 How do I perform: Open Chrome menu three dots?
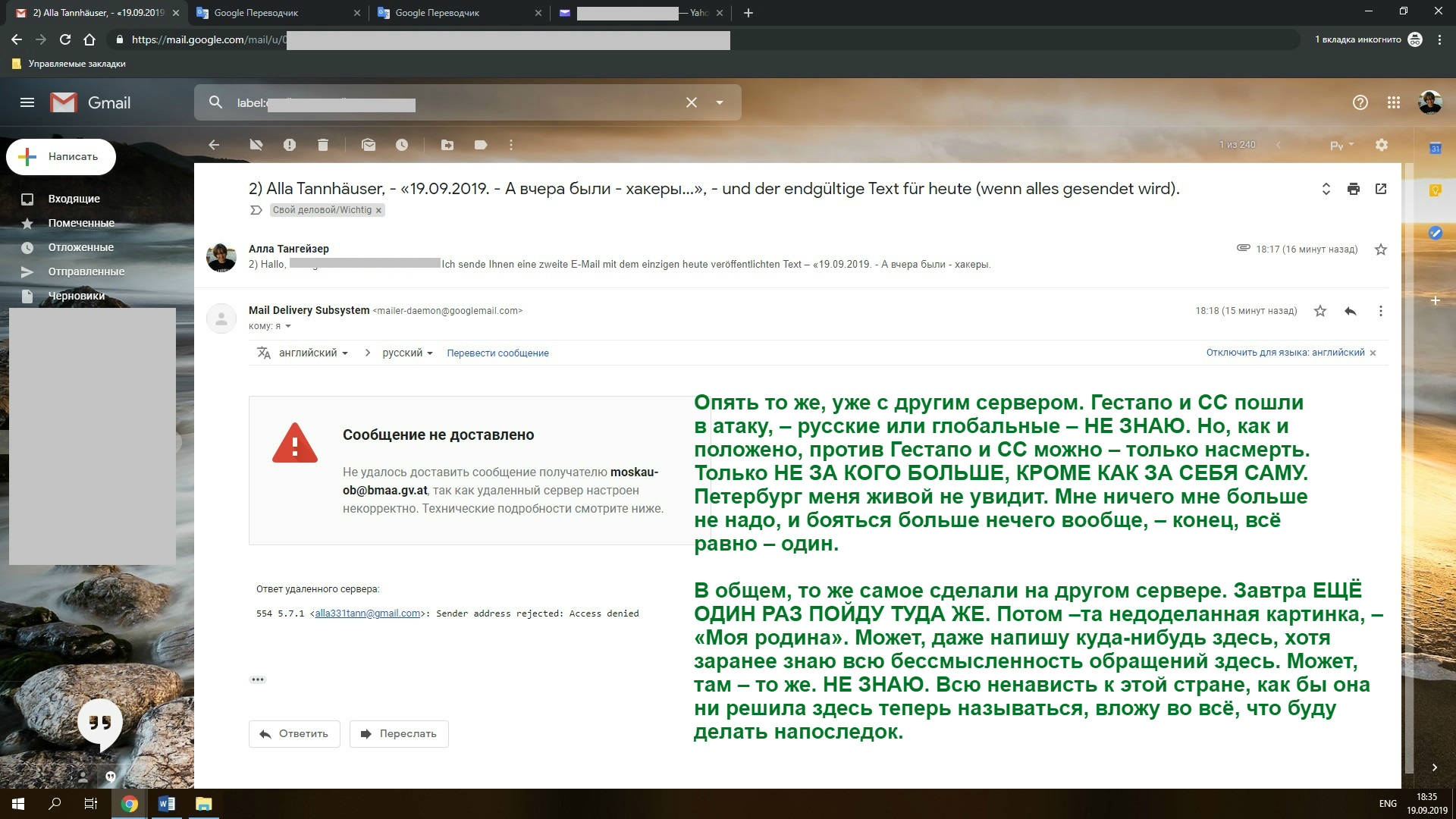coord(1439,39)
